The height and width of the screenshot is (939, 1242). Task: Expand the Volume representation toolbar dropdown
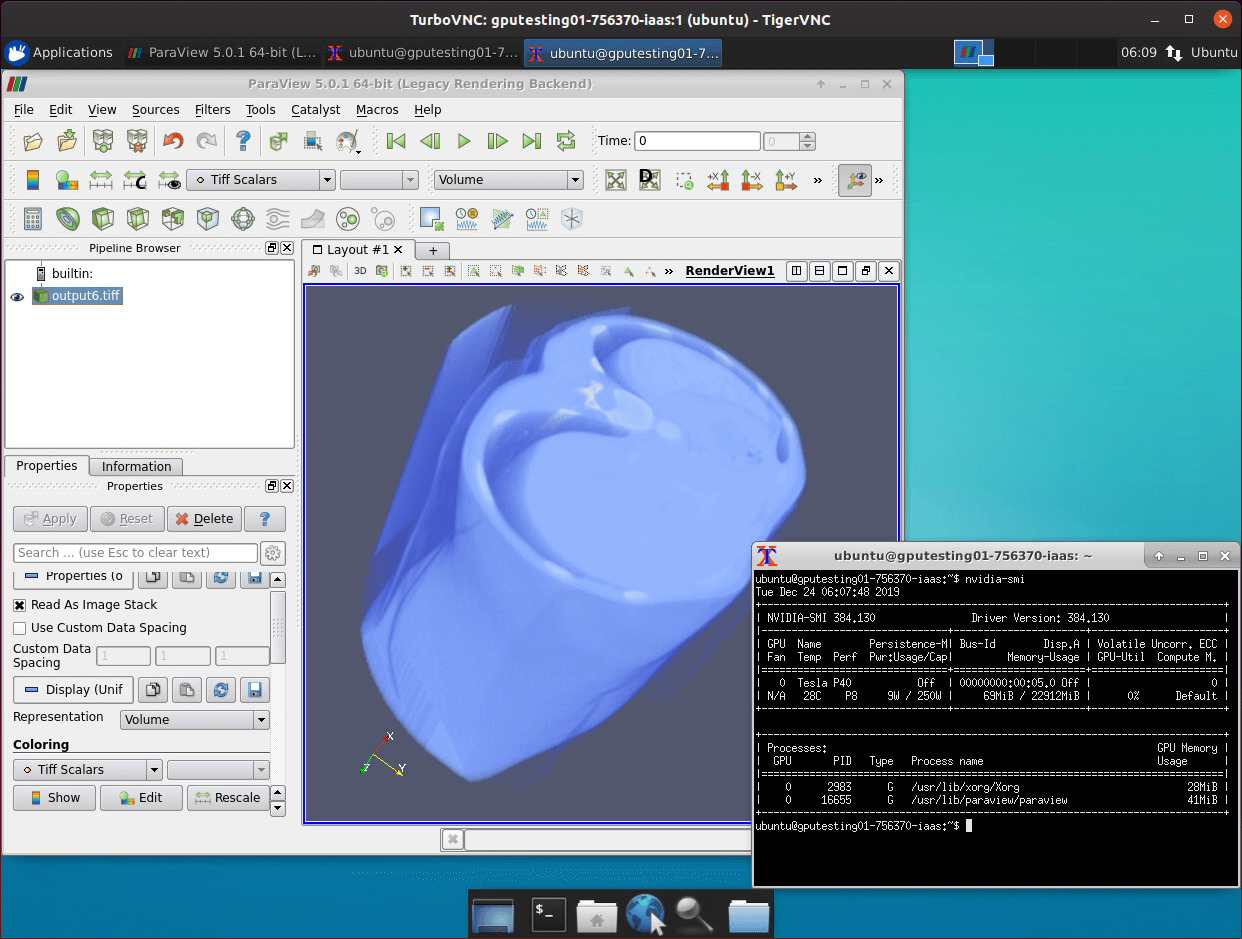click(x=574, y=180)
